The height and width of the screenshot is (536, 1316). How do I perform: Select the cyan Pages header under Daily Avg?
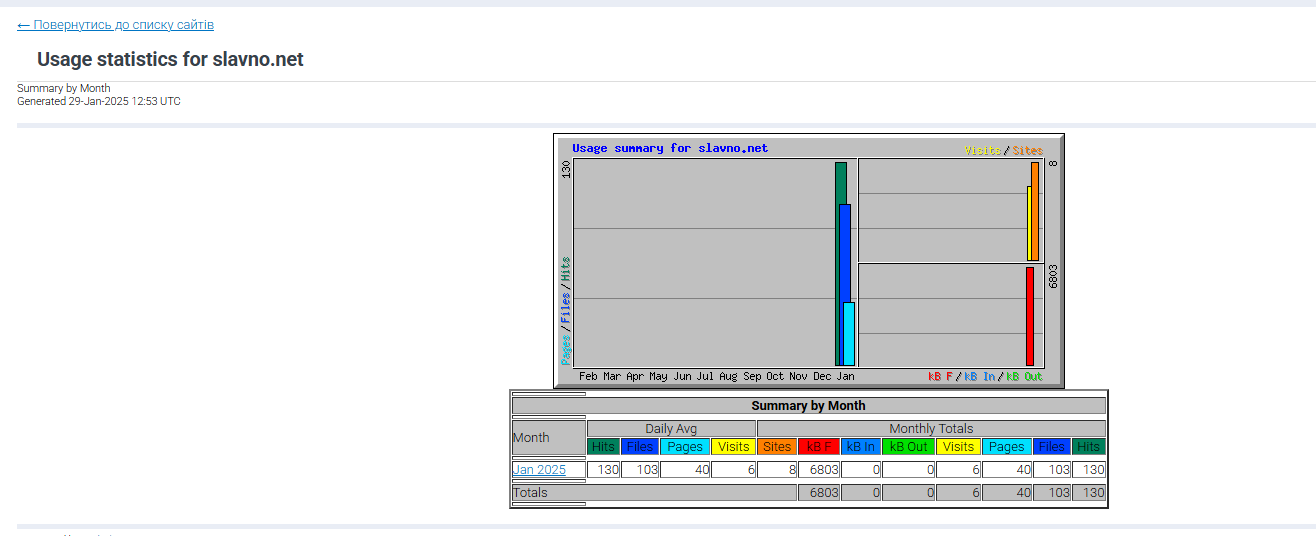685,447
